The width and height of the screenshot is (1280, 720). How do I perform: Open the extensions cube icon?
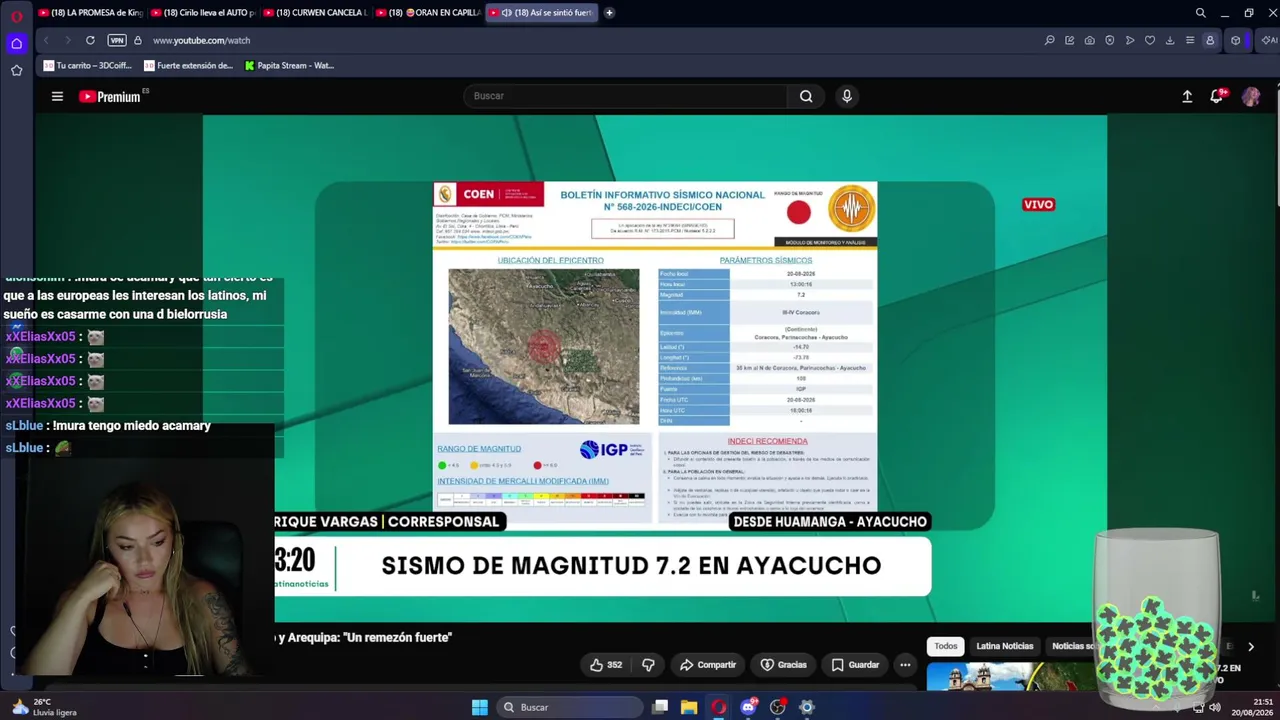[x=1236, y=40]
